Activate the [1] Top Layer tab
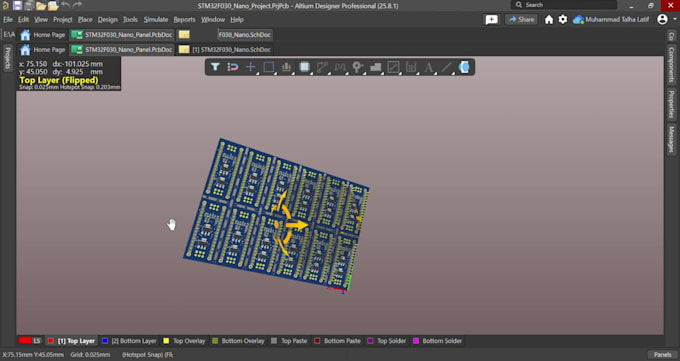This screenshot has width=680, height=361. pos(72,341)
